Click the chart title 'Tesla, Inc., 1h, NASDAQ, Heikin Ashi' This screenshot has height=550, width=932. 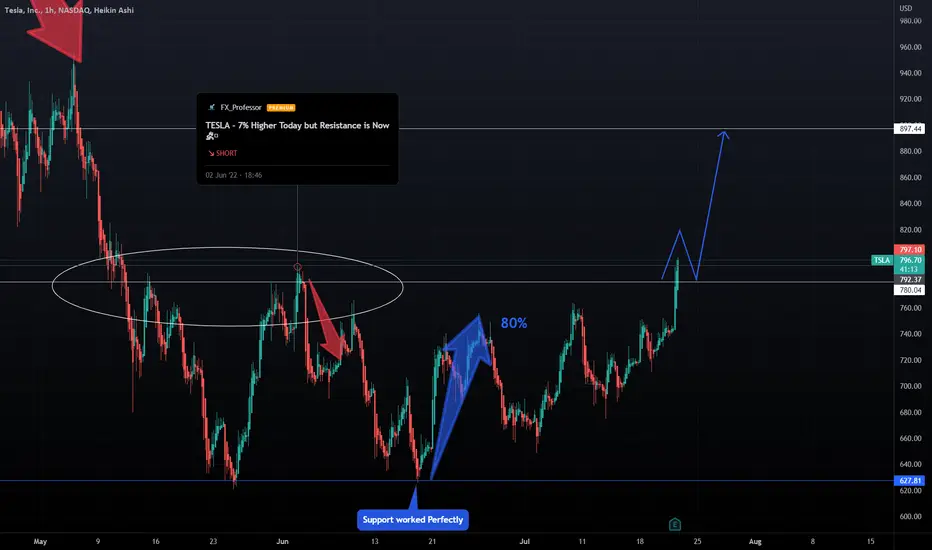tap(69, 10)
